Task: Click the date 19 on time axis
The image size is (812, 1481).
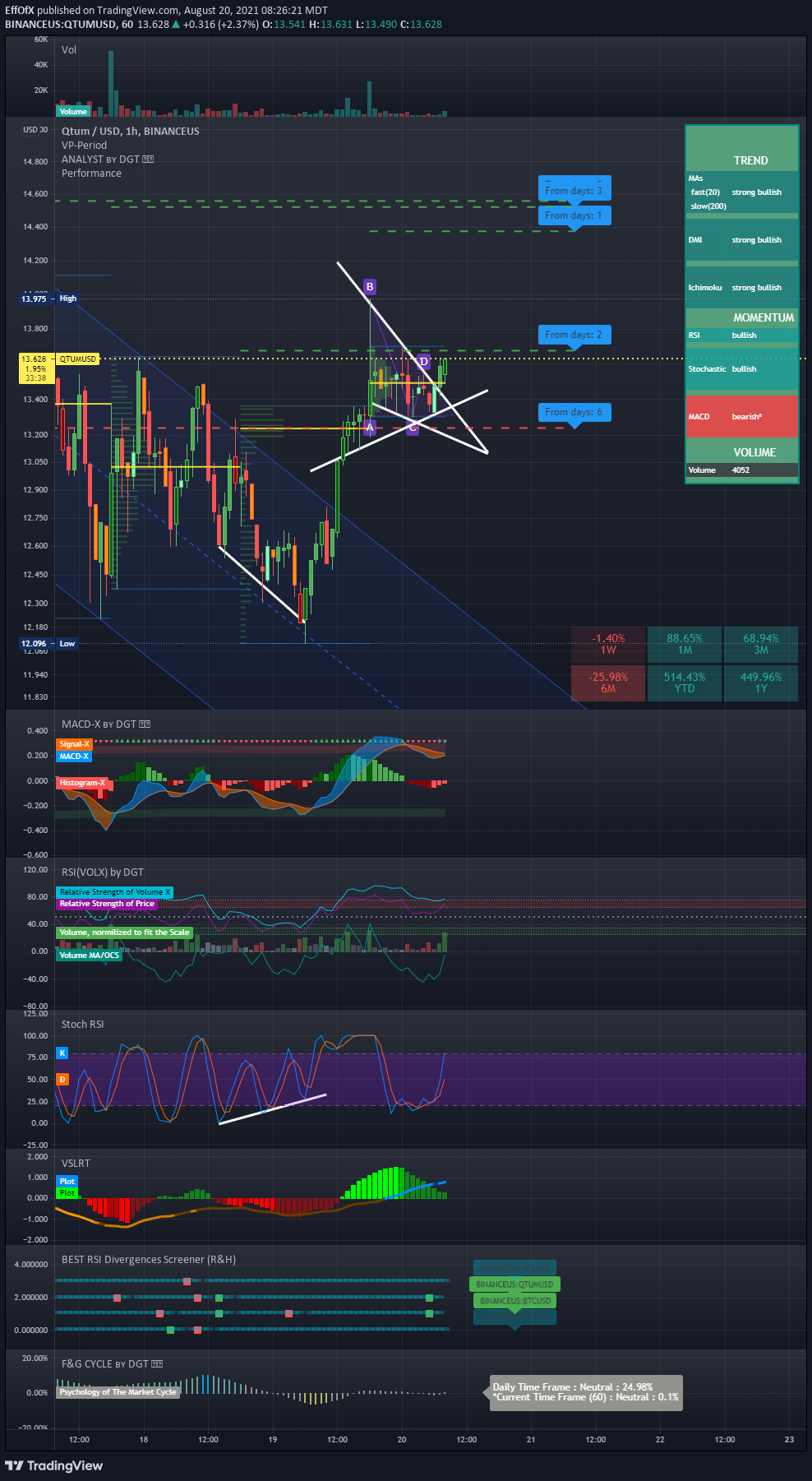Action: pos(273,1439)
